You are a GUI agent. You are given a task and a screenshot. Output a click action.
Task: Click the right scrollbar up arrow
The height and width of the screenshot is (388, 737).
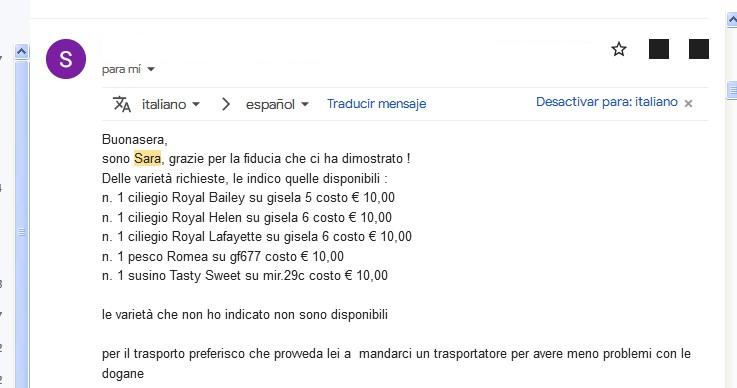click(x=732, y=20)
